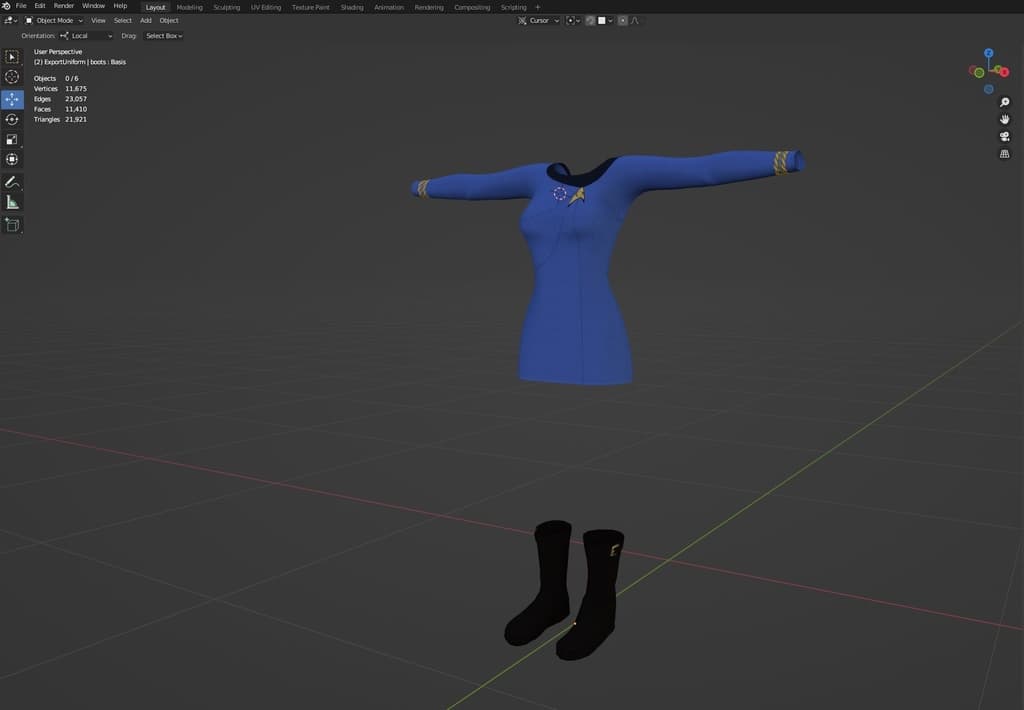Select the Annotate pencil tool

(12, 182)
